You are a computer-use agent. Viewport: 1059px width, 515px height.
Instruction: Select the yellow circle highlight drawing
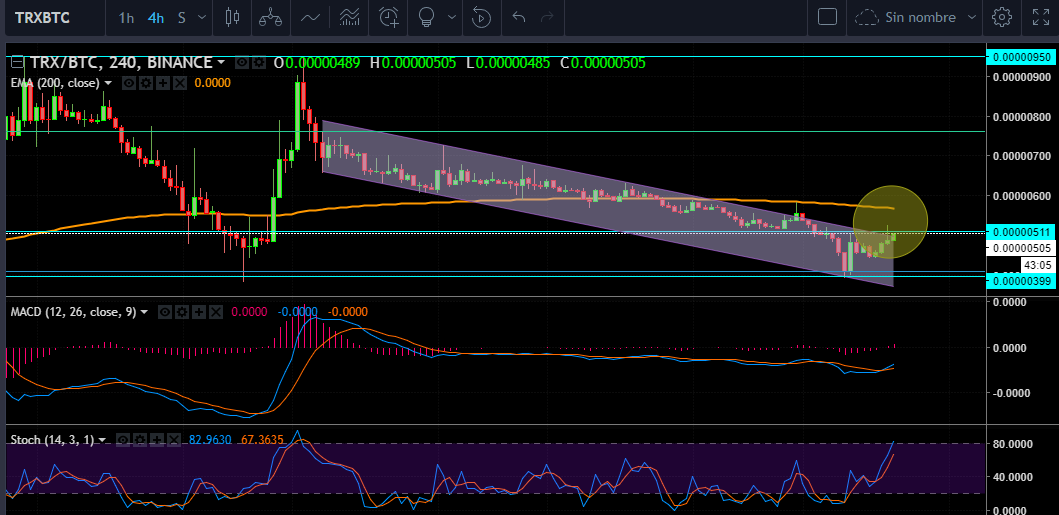click(890, 221)
